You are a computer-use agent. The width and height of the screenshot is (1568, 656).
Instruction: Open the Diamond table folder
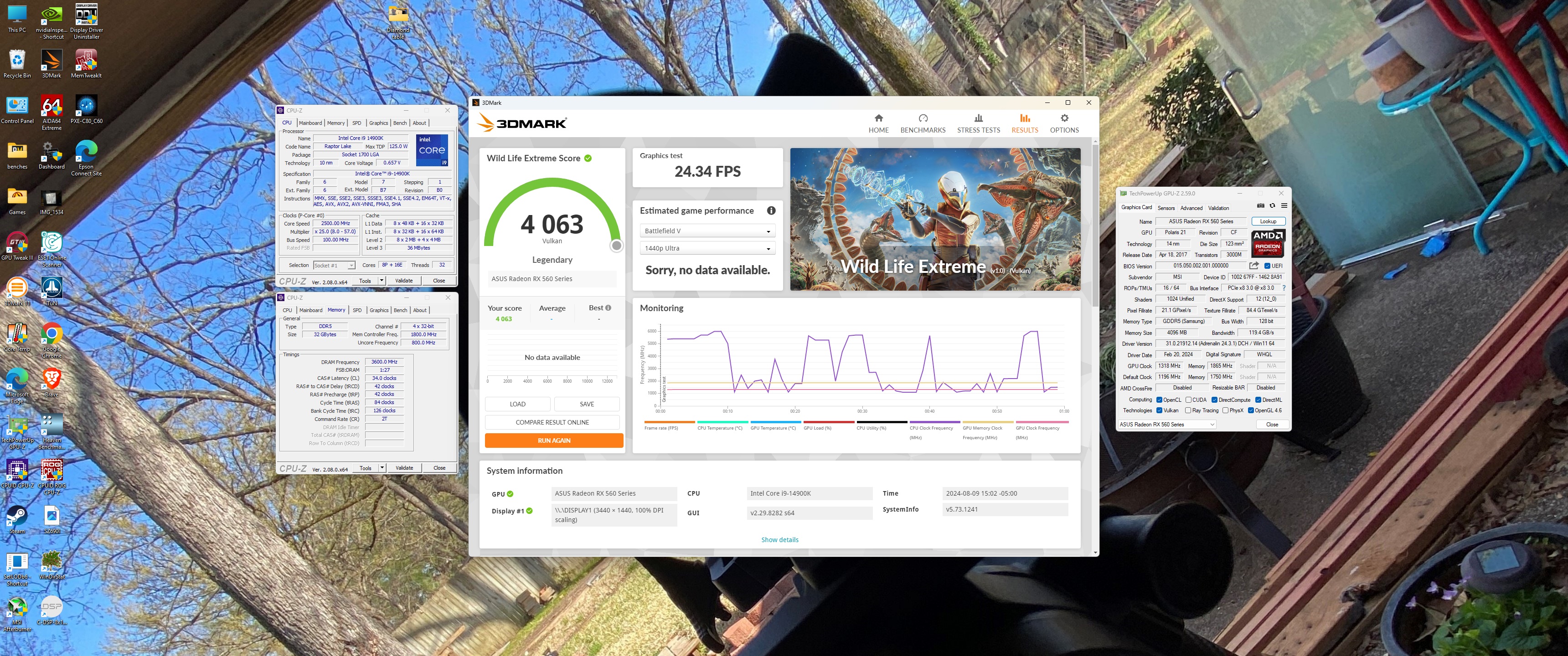(x=398, y=22)
